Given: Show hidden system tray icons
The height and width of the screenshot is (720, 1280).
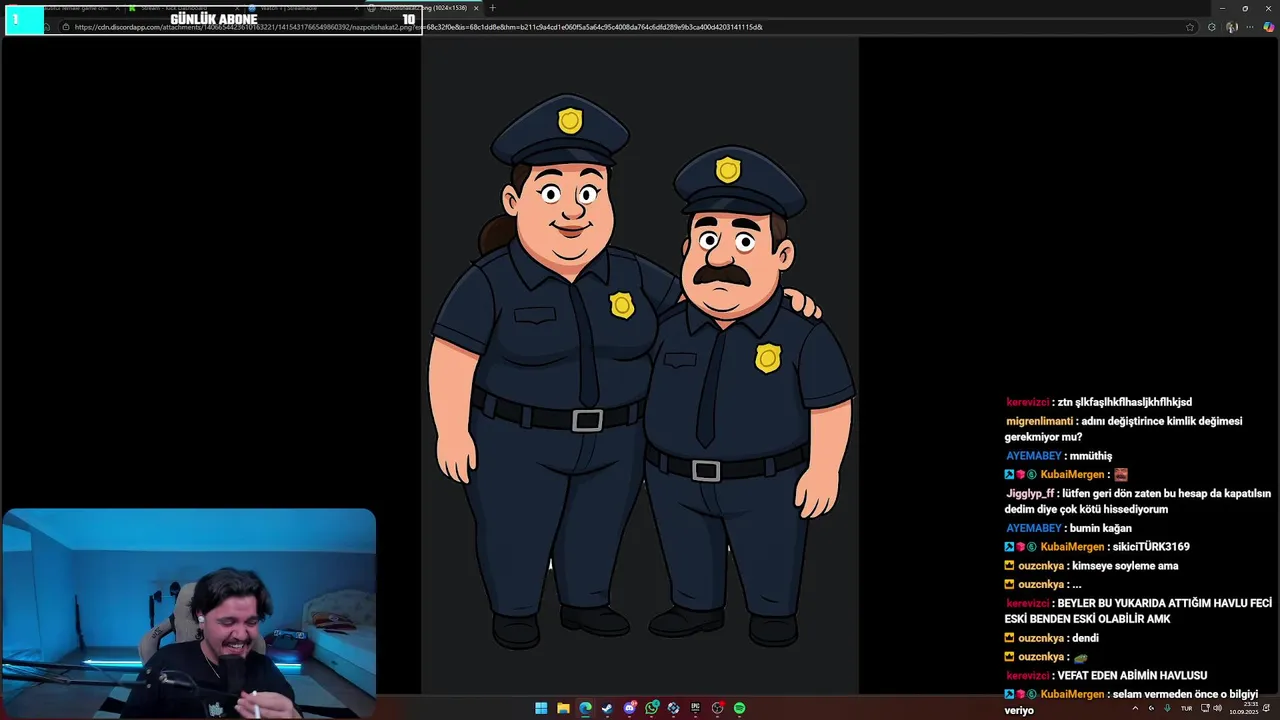Looking at the screenshot, I should [1134, 708].
